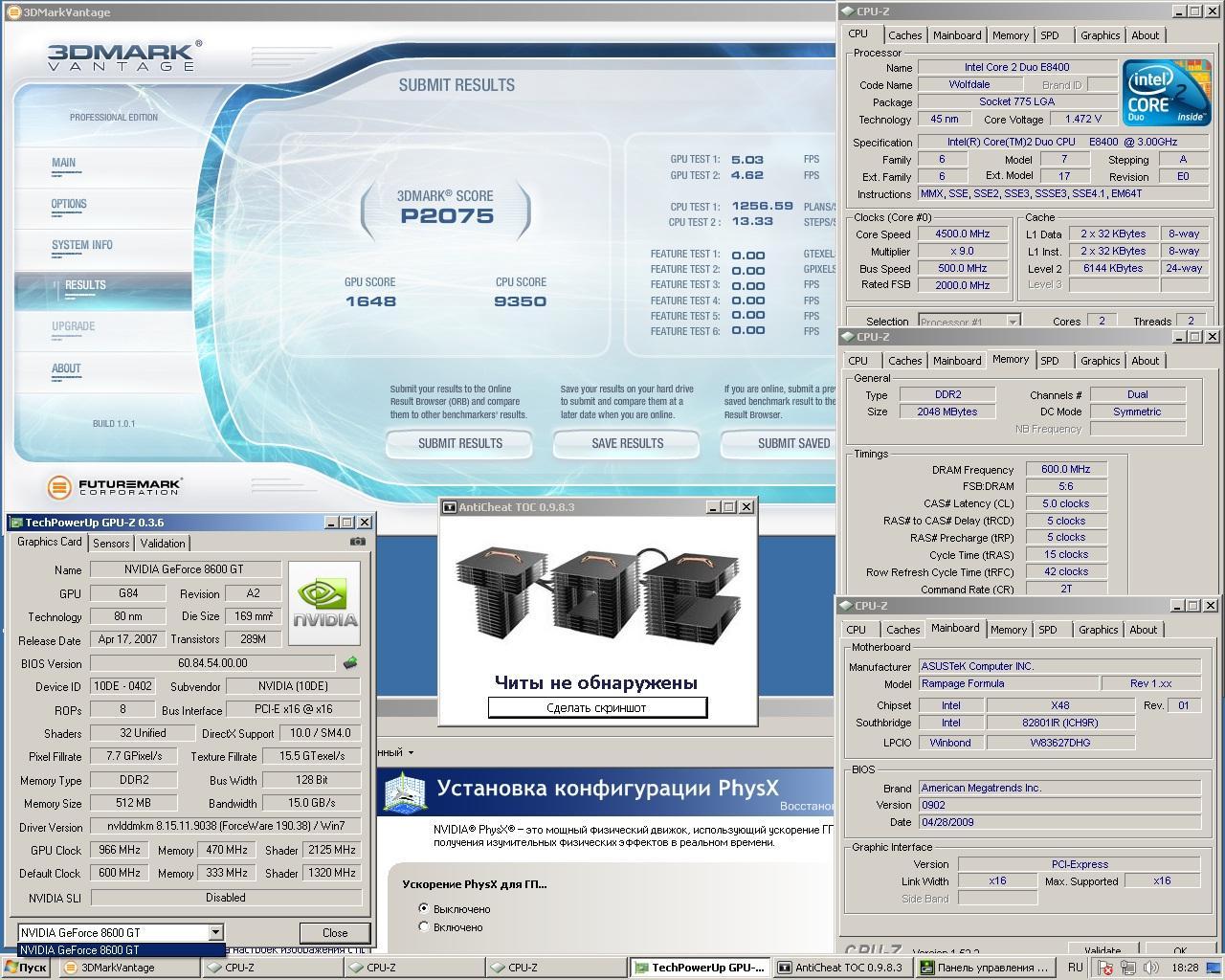This screenshot has width=1225, height=980.
Task: Click the Читы не обнаружены text
Action: click(x=596, y=682)
